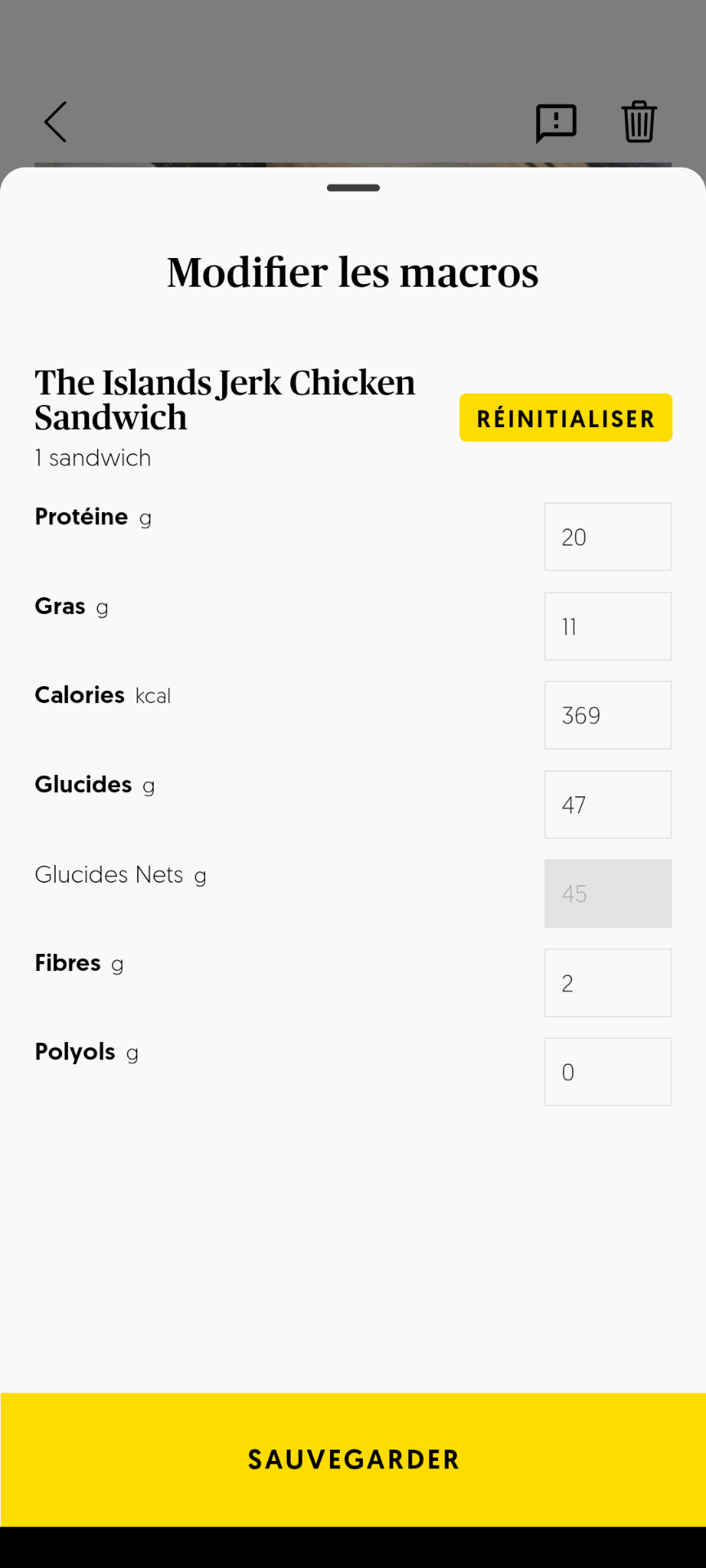Select the Gras input showing 11

coord(608,626)
